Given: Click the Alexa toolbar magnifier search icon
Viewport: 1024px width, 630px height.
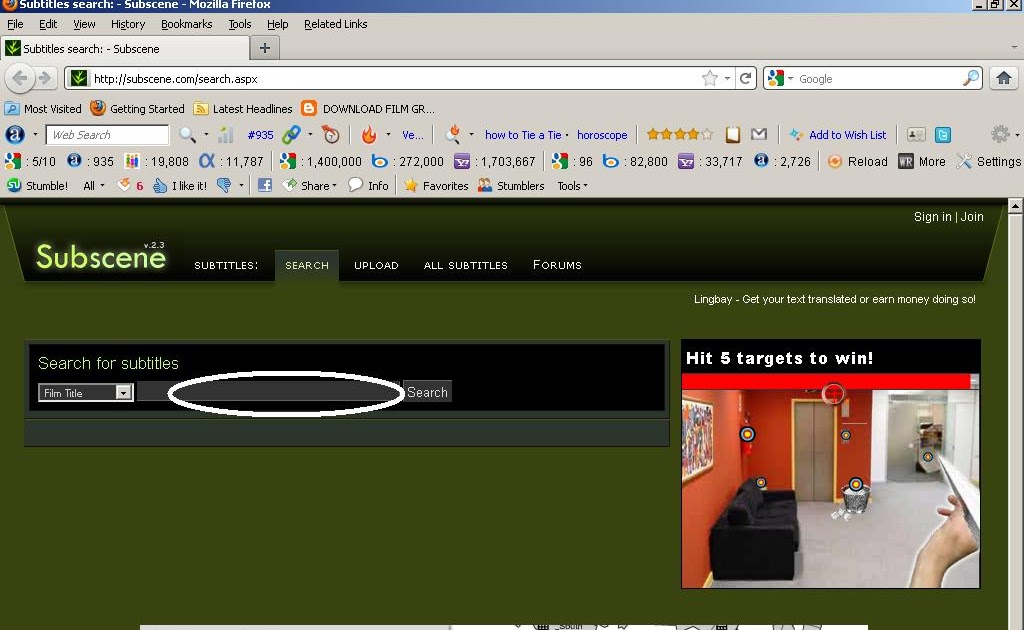Looking at the screenshot, I should (x=187, y=134).
